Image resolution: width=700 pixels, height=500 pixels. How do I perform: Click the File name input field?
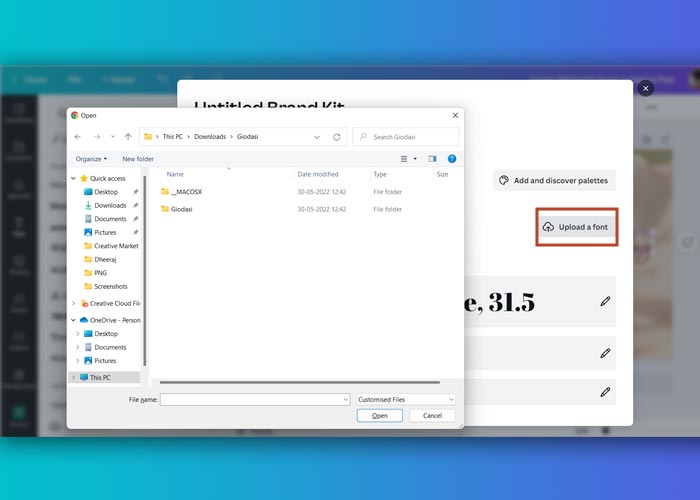(x=254, y=400)
